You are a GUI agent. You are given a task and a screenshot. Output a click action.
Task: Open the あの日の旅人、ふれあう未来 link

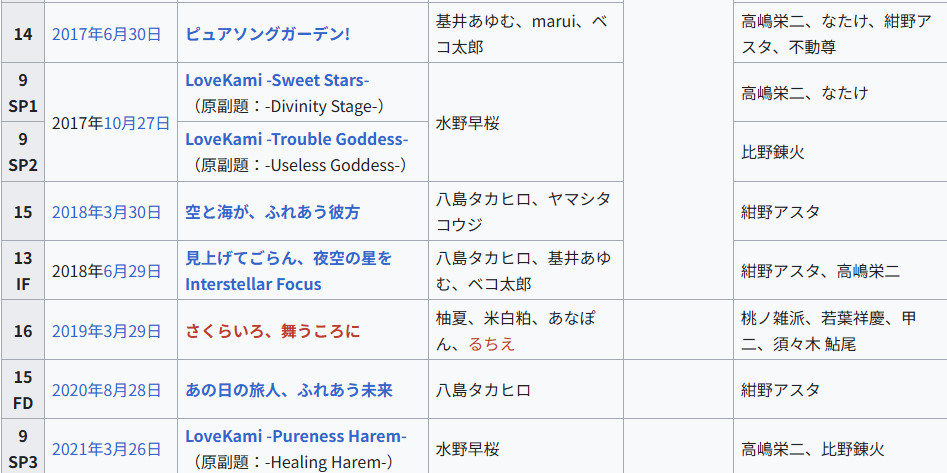tap(289, 390)
